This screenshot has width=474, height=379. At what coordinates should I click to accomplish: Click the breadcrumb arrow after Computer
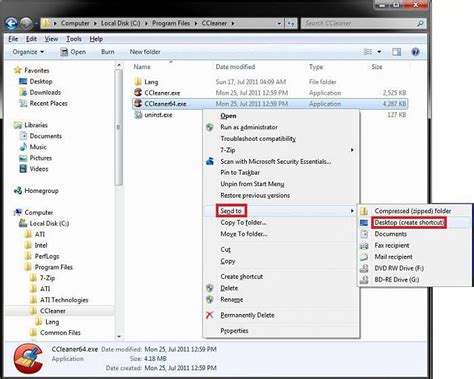[x=95, y=23]
